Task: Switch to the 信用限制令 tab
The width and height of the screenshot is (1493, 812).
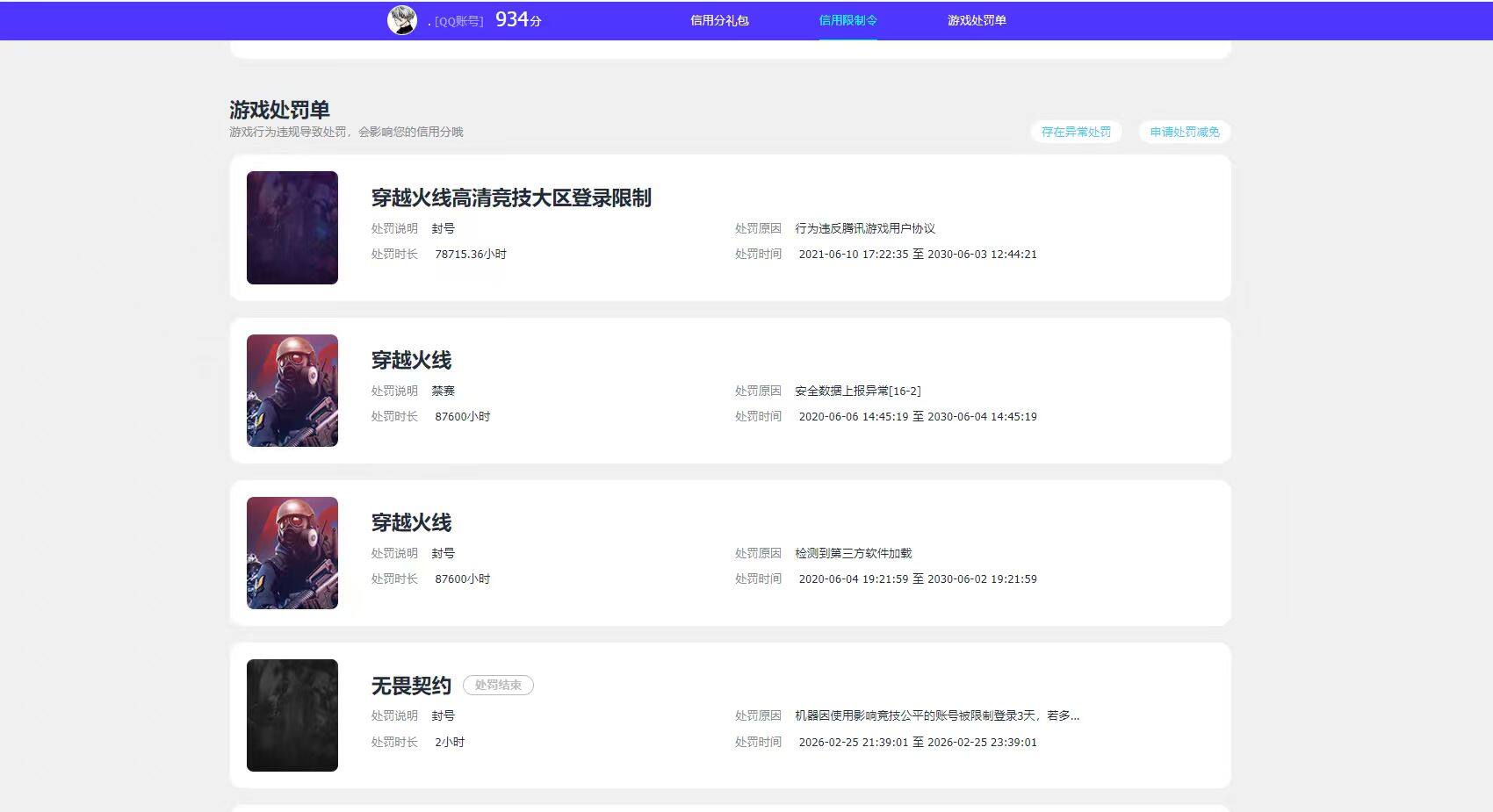Action: pyautogui.click(x=847, y=20)
